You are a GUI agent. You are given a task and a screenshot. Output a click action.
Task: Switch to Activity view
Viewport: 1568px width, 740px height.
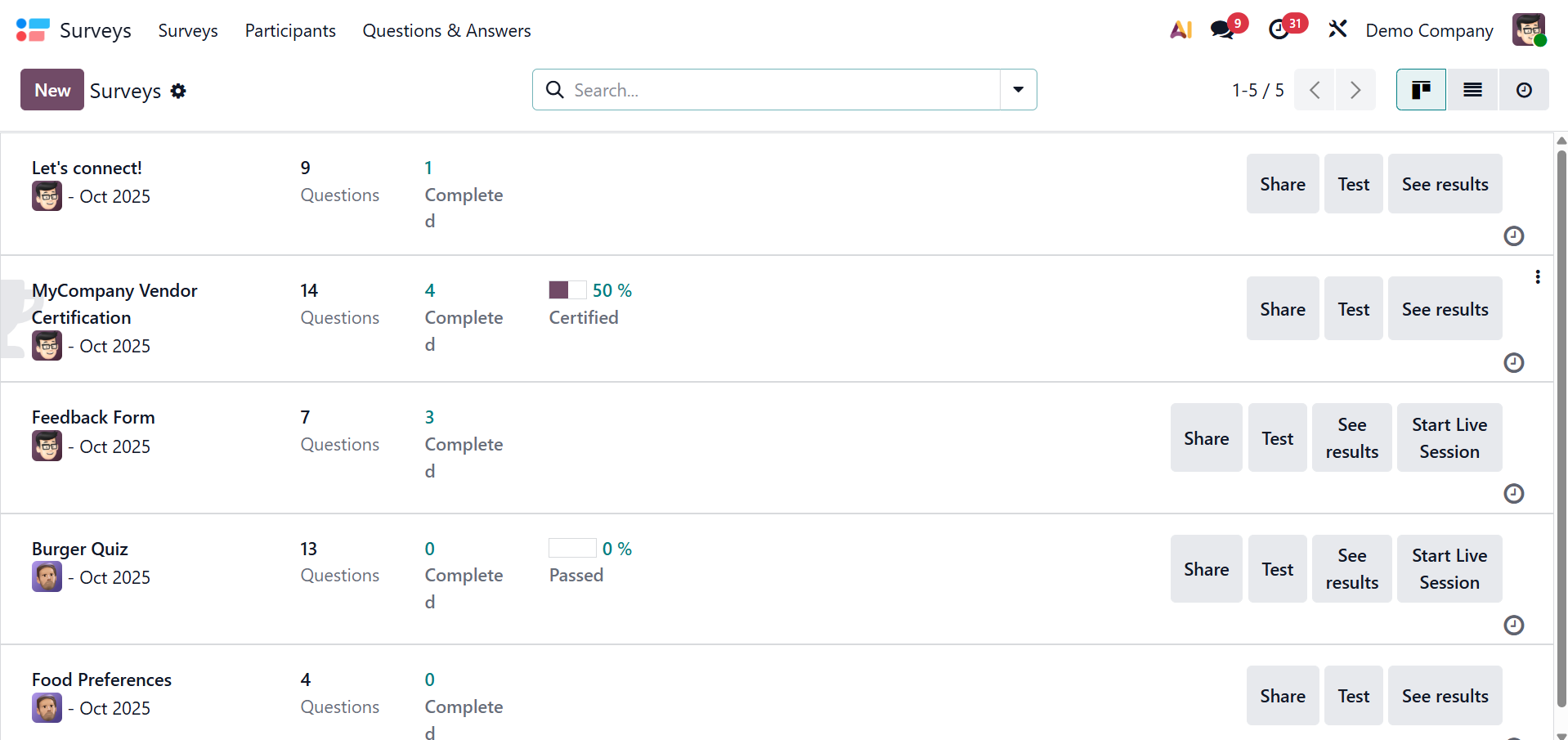(1524, 90)
